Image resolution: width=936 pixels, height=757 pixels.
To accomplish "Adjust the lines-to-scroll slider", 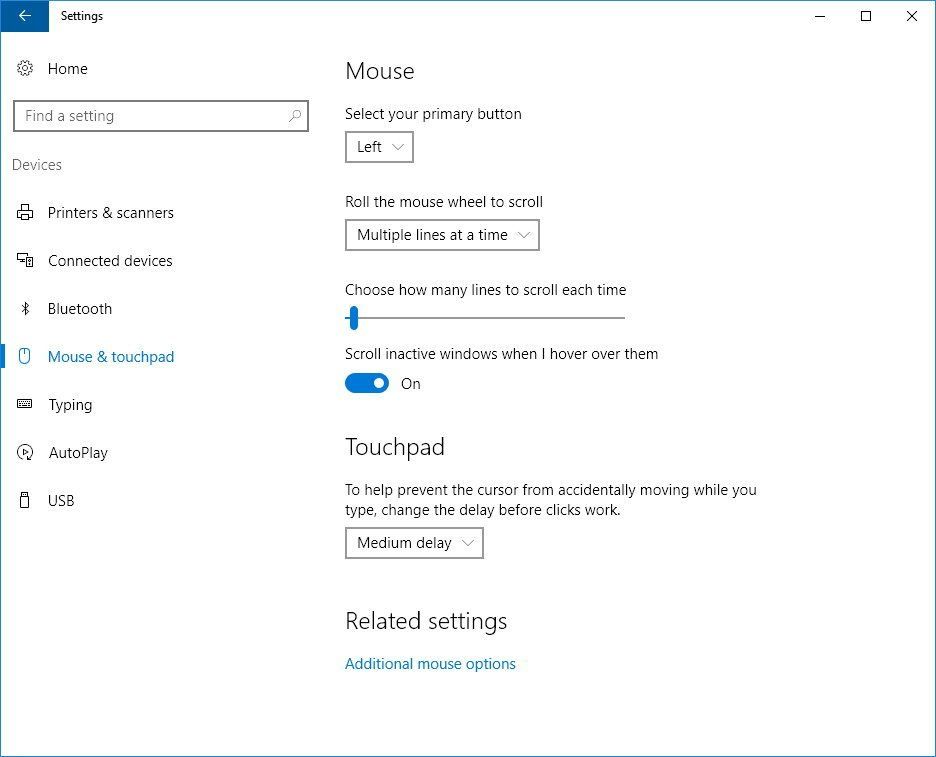I will click(353, 317).
